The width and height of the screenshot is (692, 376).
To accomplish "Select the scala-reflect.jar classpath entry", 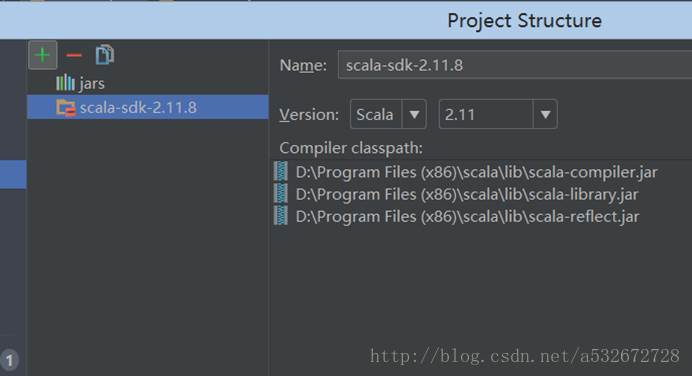I will pos(467,216).
